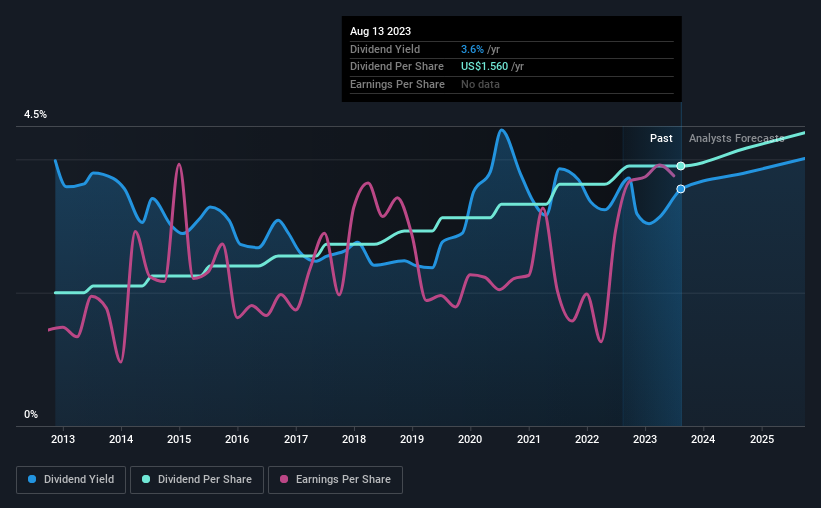Click the 2015 x-axis label
This screenshot has width=821, height=508.
[x=179, y=439]
